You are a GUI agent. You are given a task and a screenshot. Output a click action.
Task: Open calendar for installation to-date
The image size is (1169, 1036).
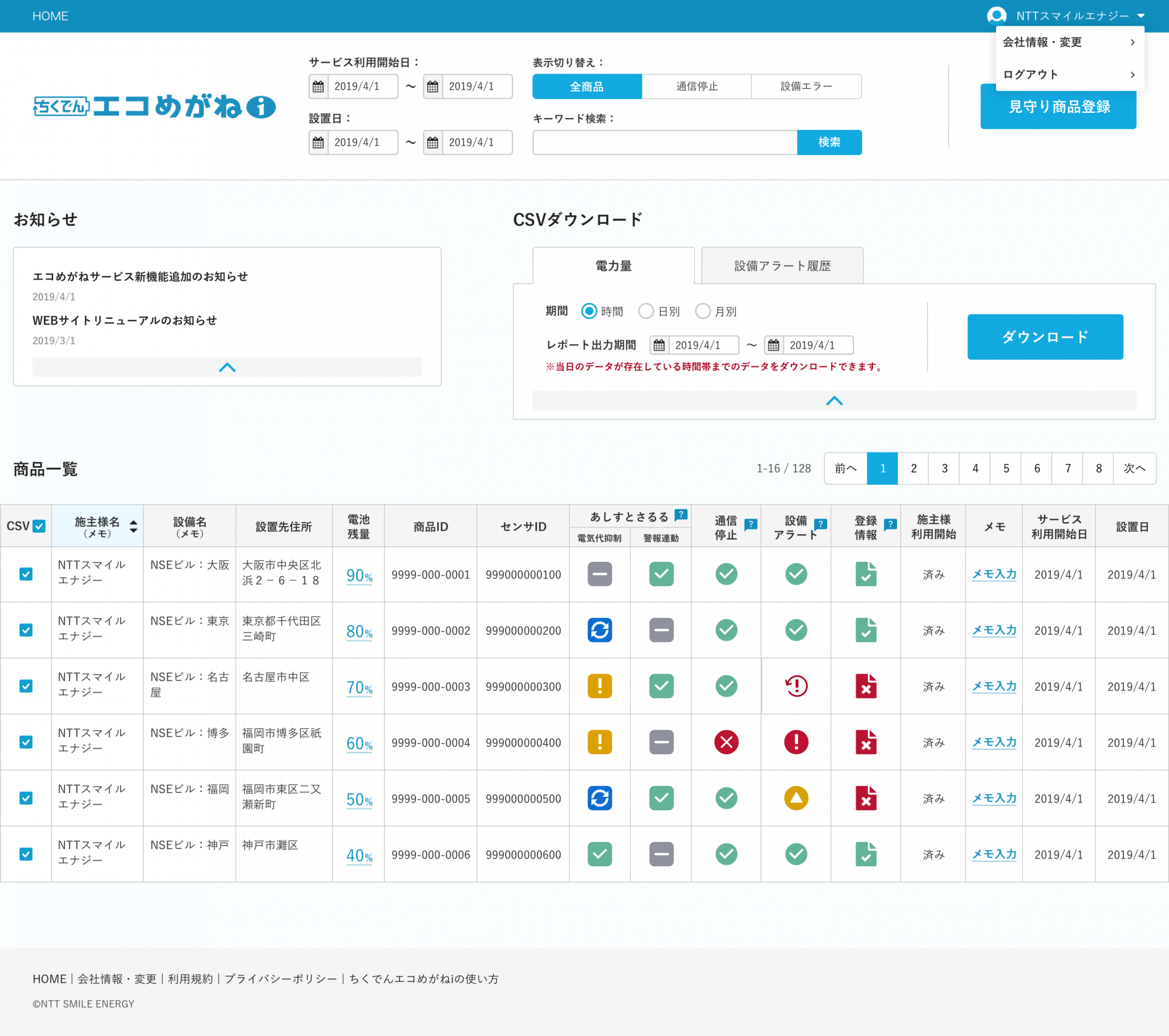coord(433,143)
